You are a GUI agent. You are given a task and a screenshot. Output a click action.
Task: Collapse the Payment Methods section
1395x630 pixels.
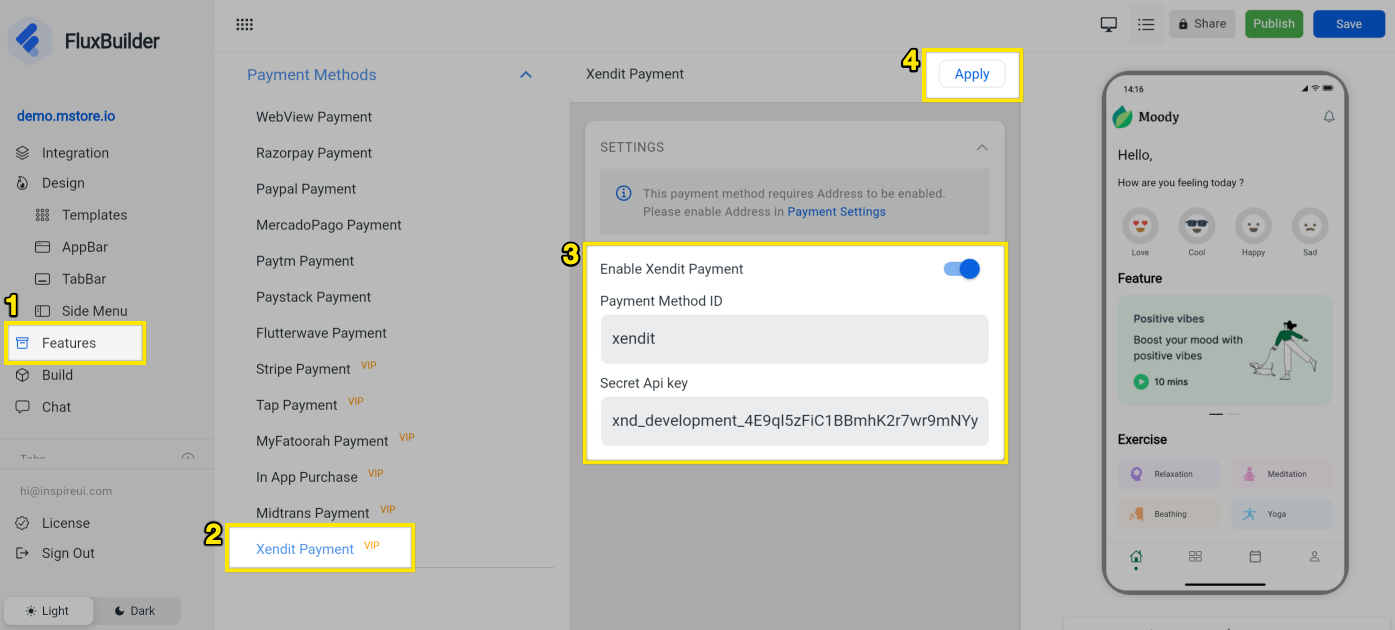click(x=526, y=75)
